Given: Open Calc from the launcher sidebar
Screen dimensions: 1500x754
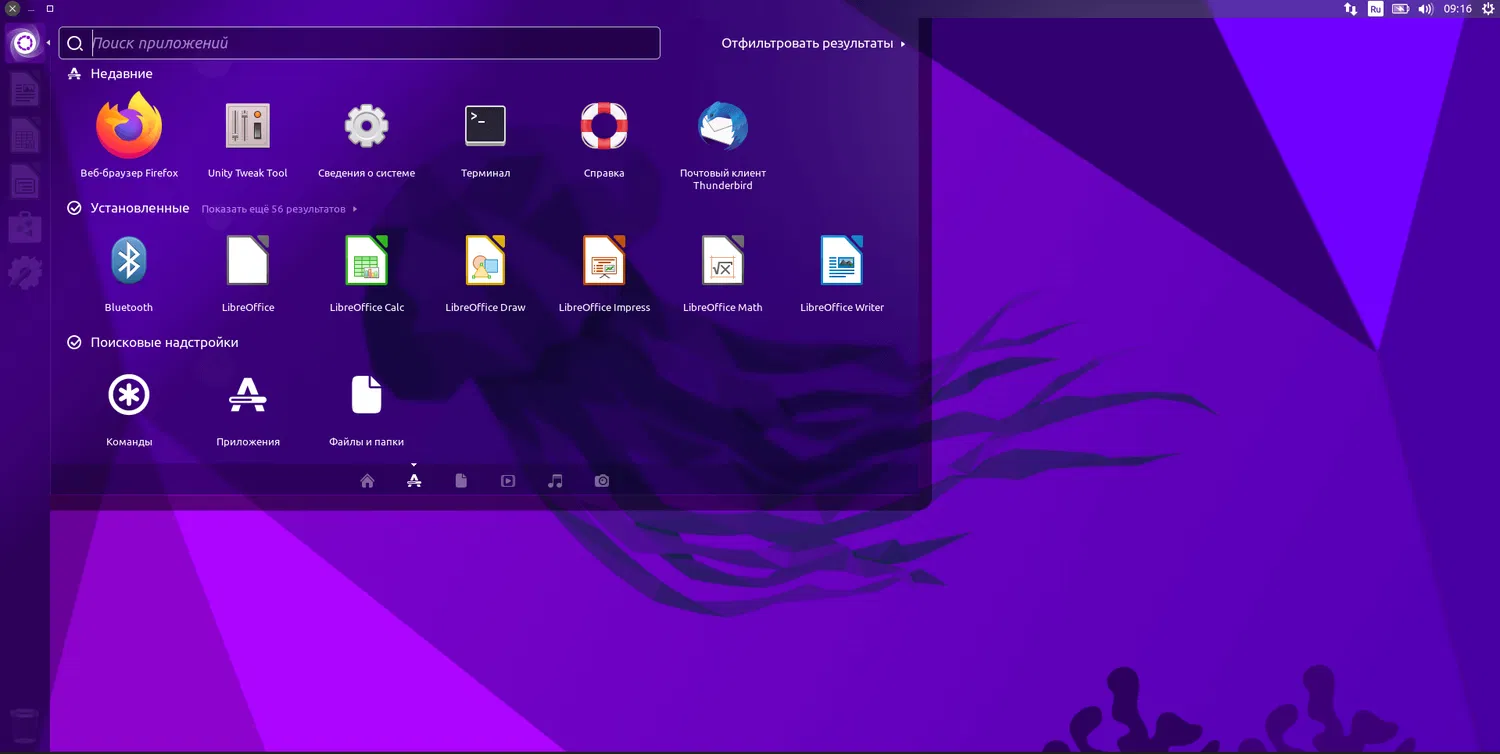Looking at the screenshot, I should [x=25, y=137].
